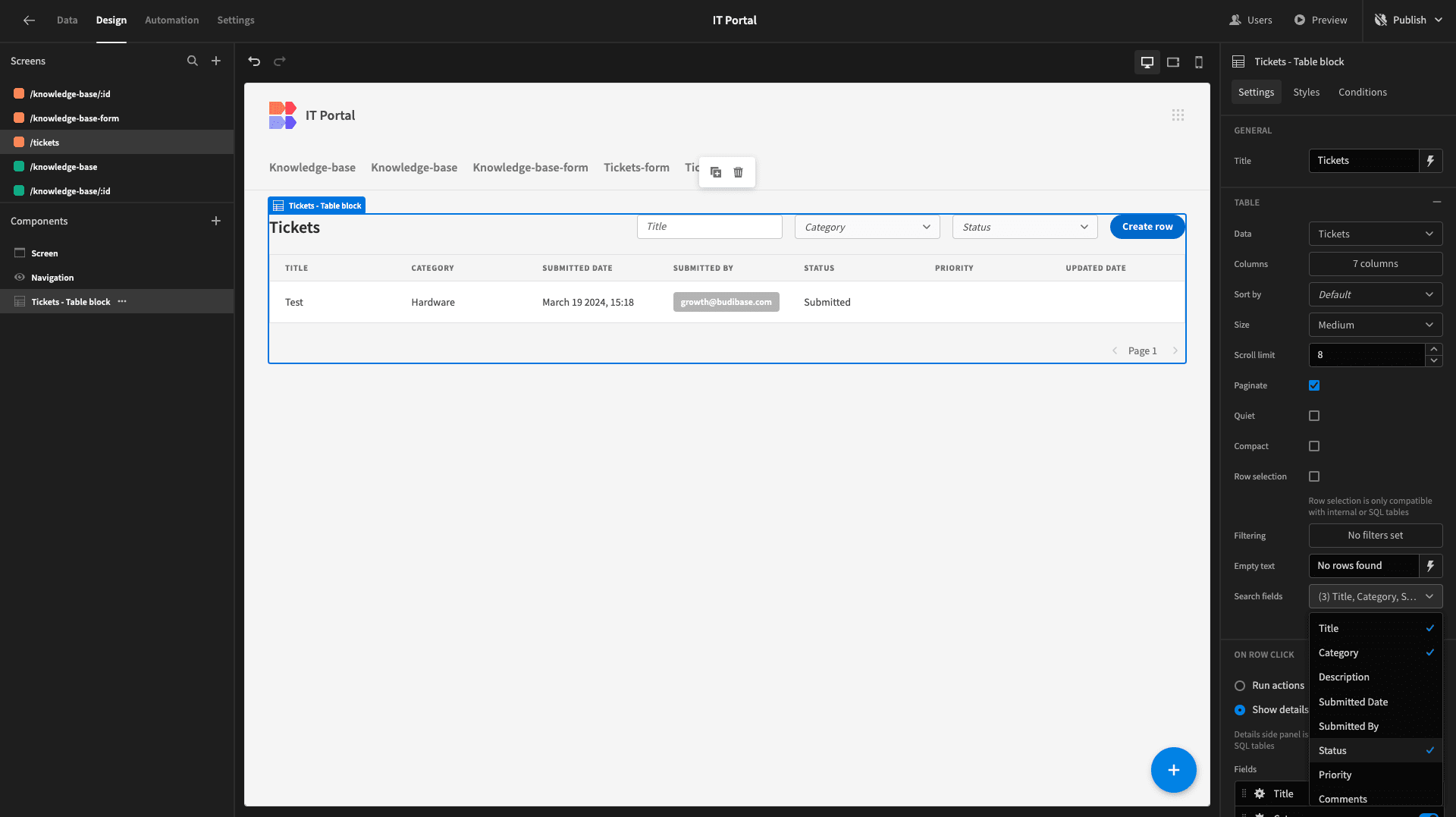Select Priority in search fields list

click(x=1376, y=775)
